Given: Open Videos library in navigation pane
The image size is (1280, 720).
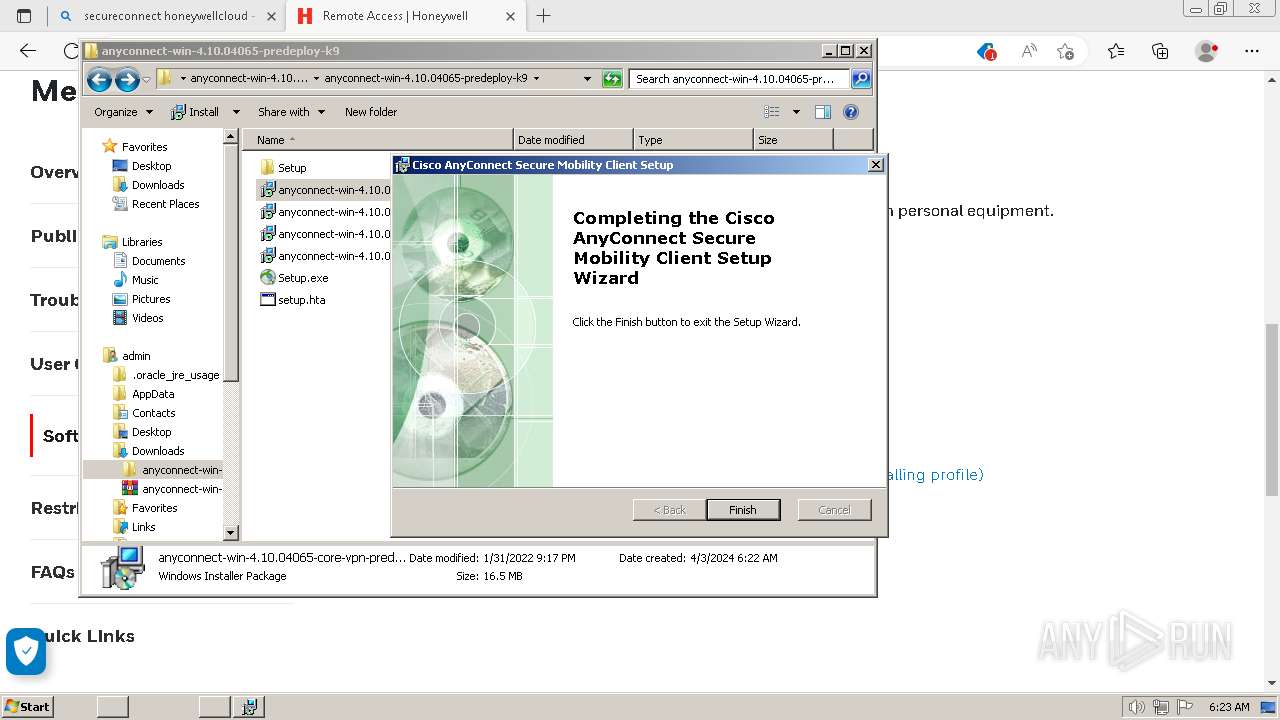Looking at the screenshot, I should (147, 318).
